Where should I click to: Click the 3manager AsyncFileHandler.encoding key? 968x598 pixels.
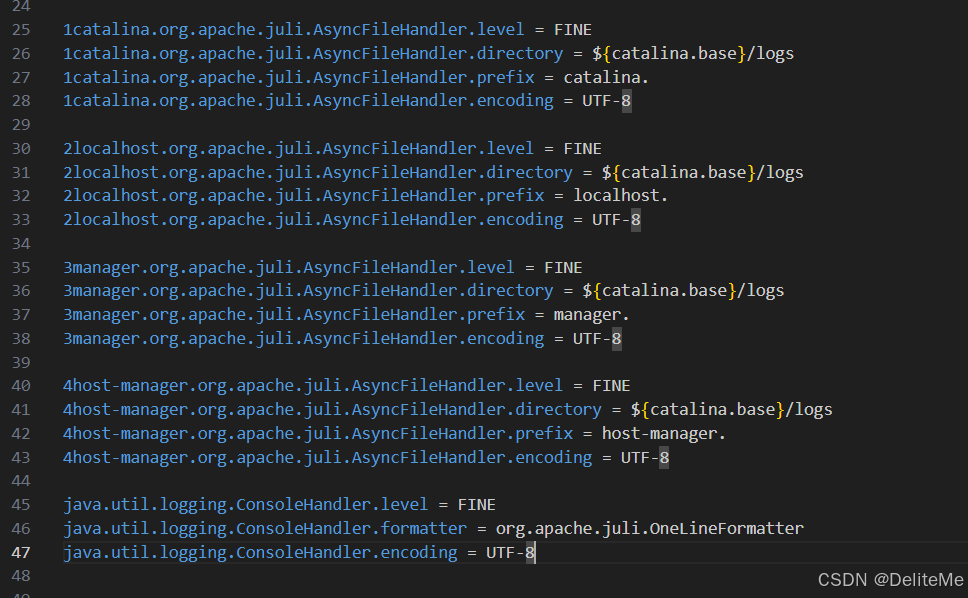[303, 339]
